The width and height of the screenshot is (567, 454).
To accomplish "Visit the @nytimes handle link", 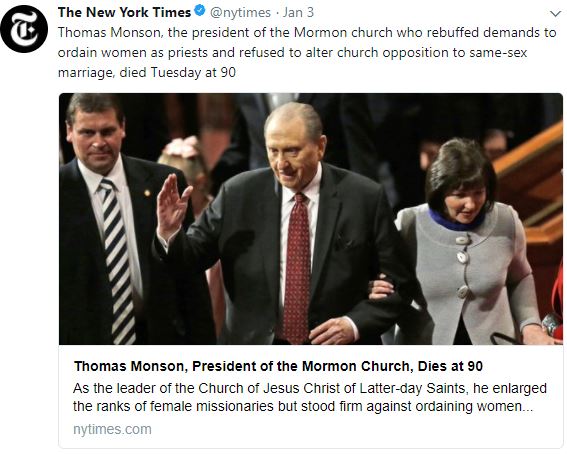I will coord(240,13).
